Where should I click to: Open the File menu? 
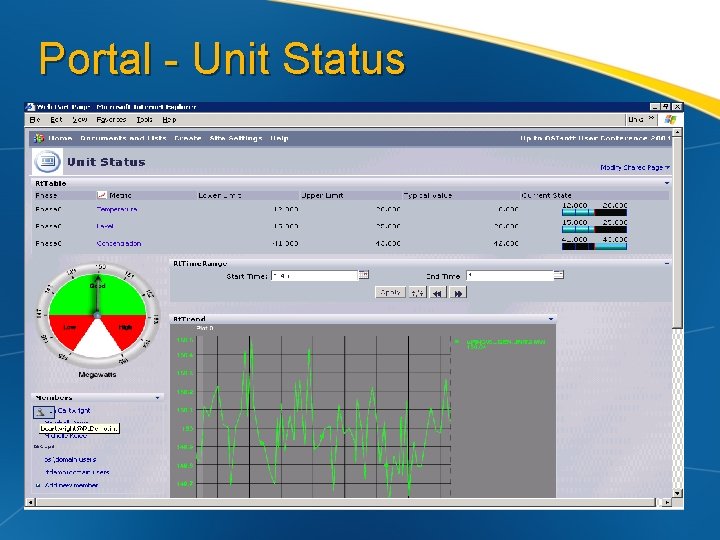point(35,119)
